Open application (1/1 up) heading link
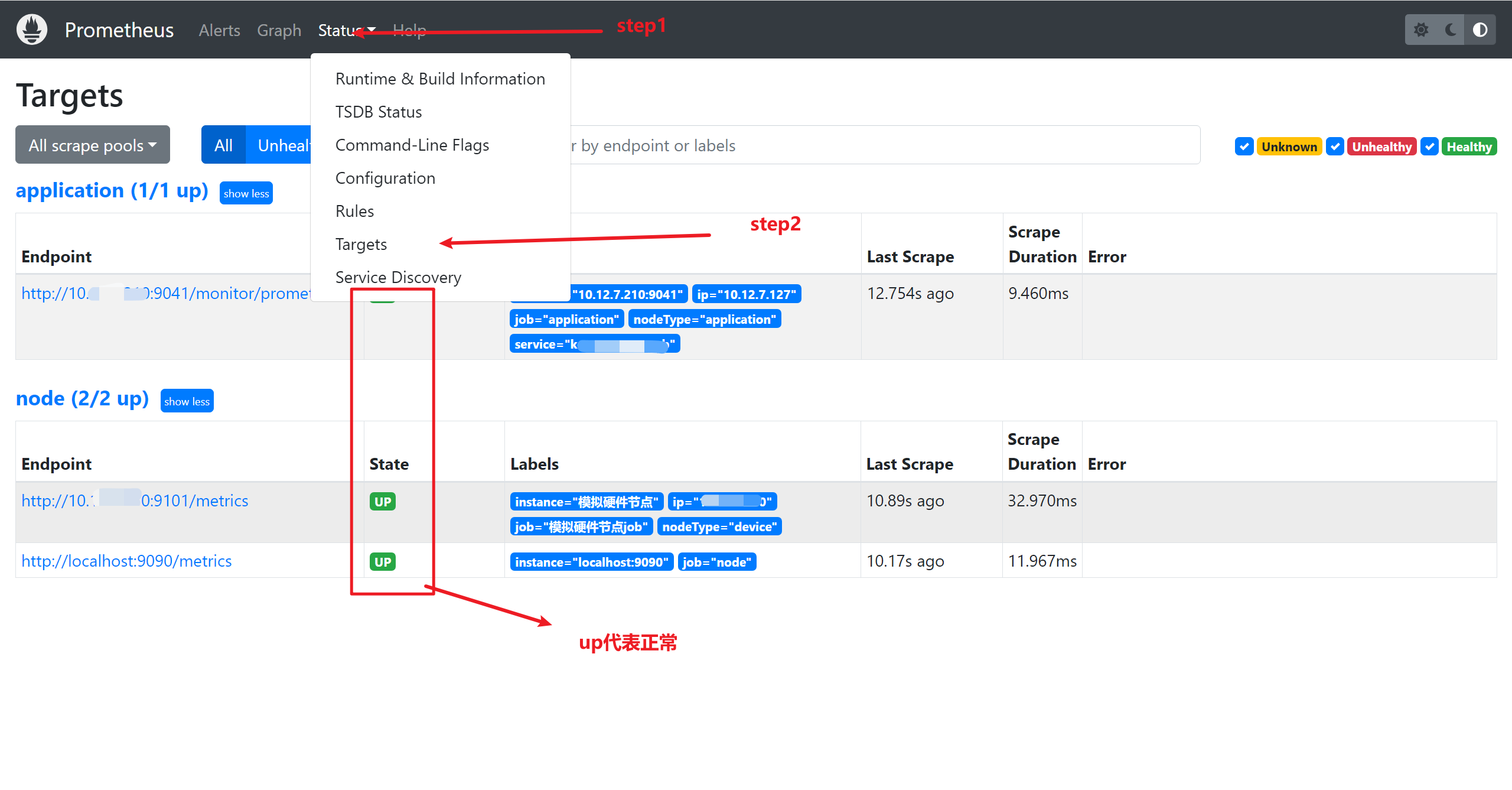Screen dimensions: 1512x790 (112, 190)
